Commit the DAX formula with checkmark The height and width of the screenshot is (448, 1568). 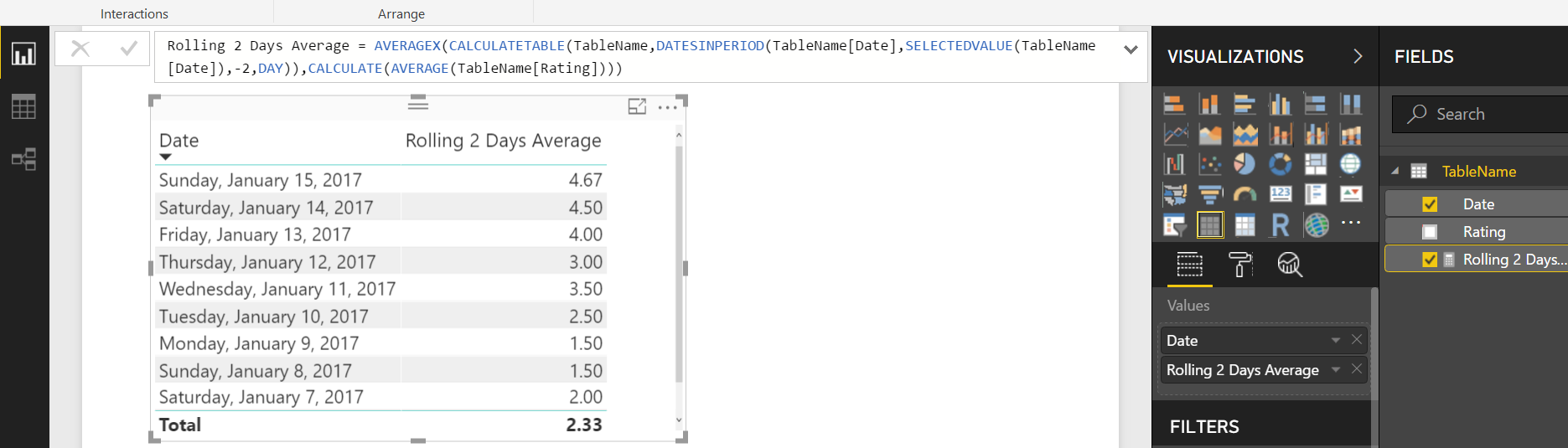[x=129, y=49]
